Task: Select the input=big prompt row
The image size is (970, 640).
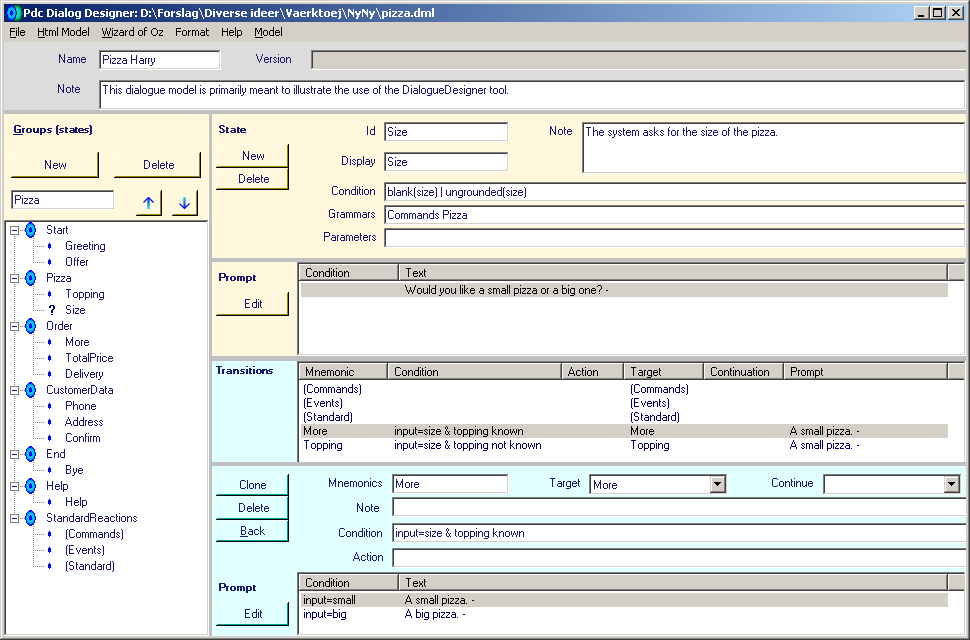Action: tap(625, 614)
